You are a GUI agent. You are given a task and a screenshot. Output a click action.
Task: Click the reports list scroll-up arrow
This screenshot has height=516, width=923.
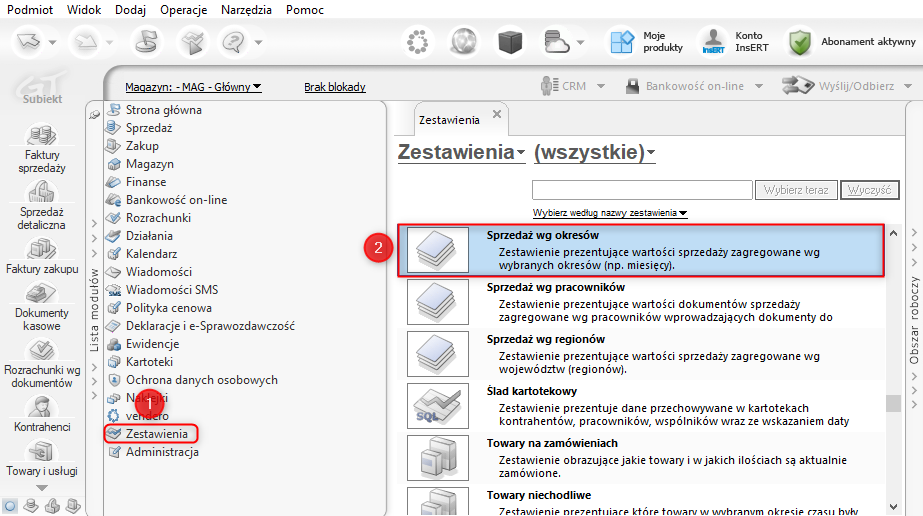click(x=894, y=233)
